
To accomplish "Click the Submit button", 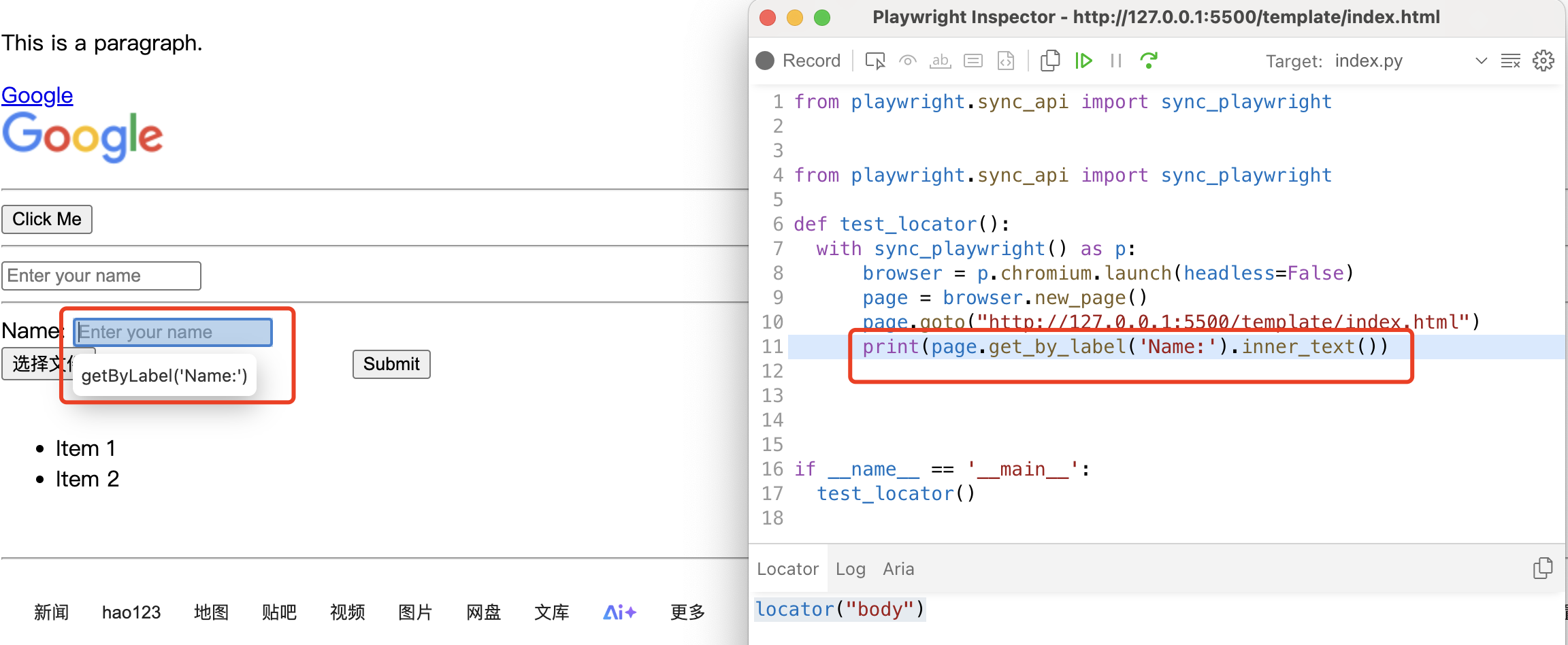I will coord(391,364).
